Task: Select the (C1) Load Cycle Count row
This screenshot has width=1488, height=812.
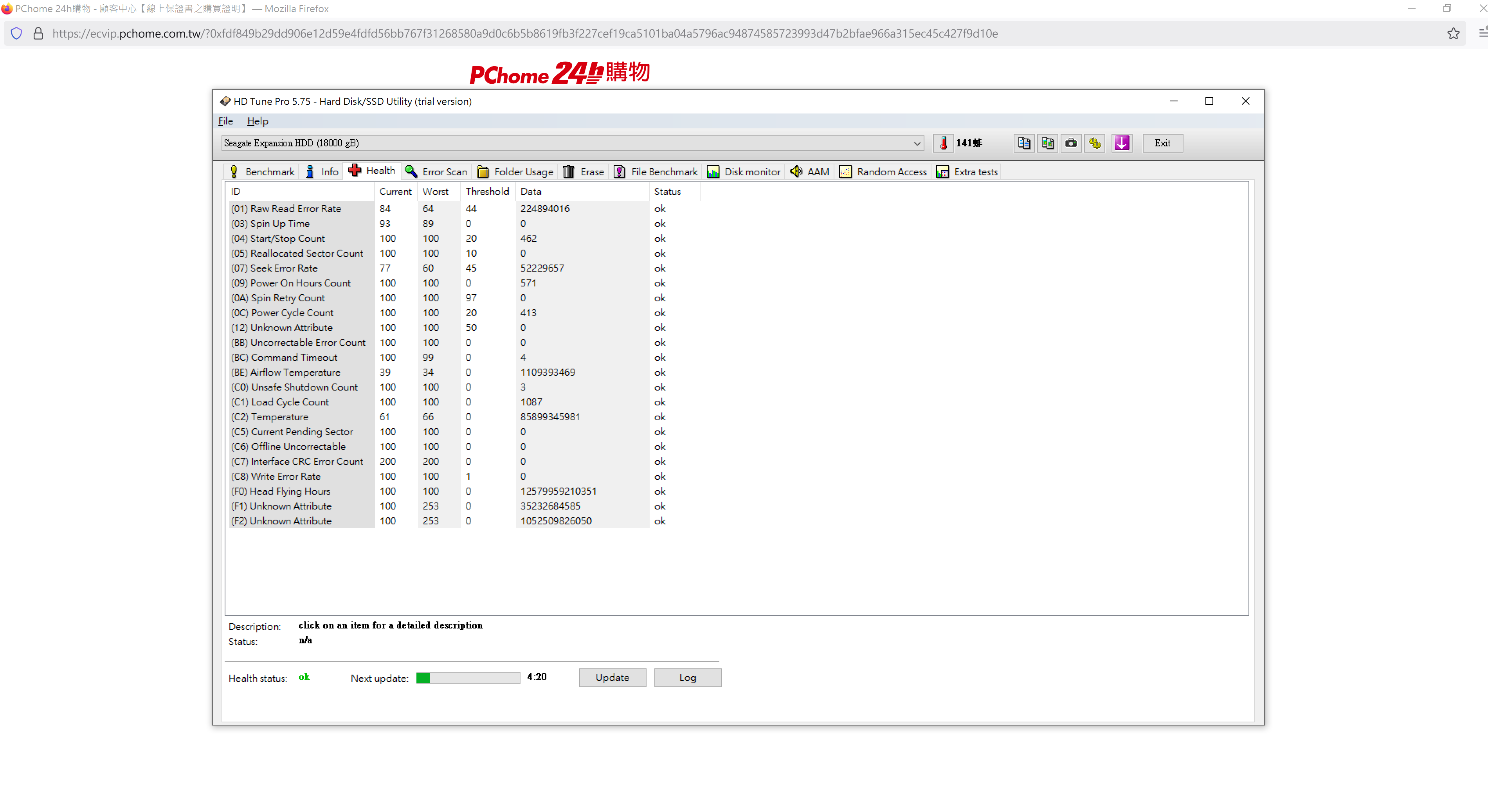Action: coord(465,402)
